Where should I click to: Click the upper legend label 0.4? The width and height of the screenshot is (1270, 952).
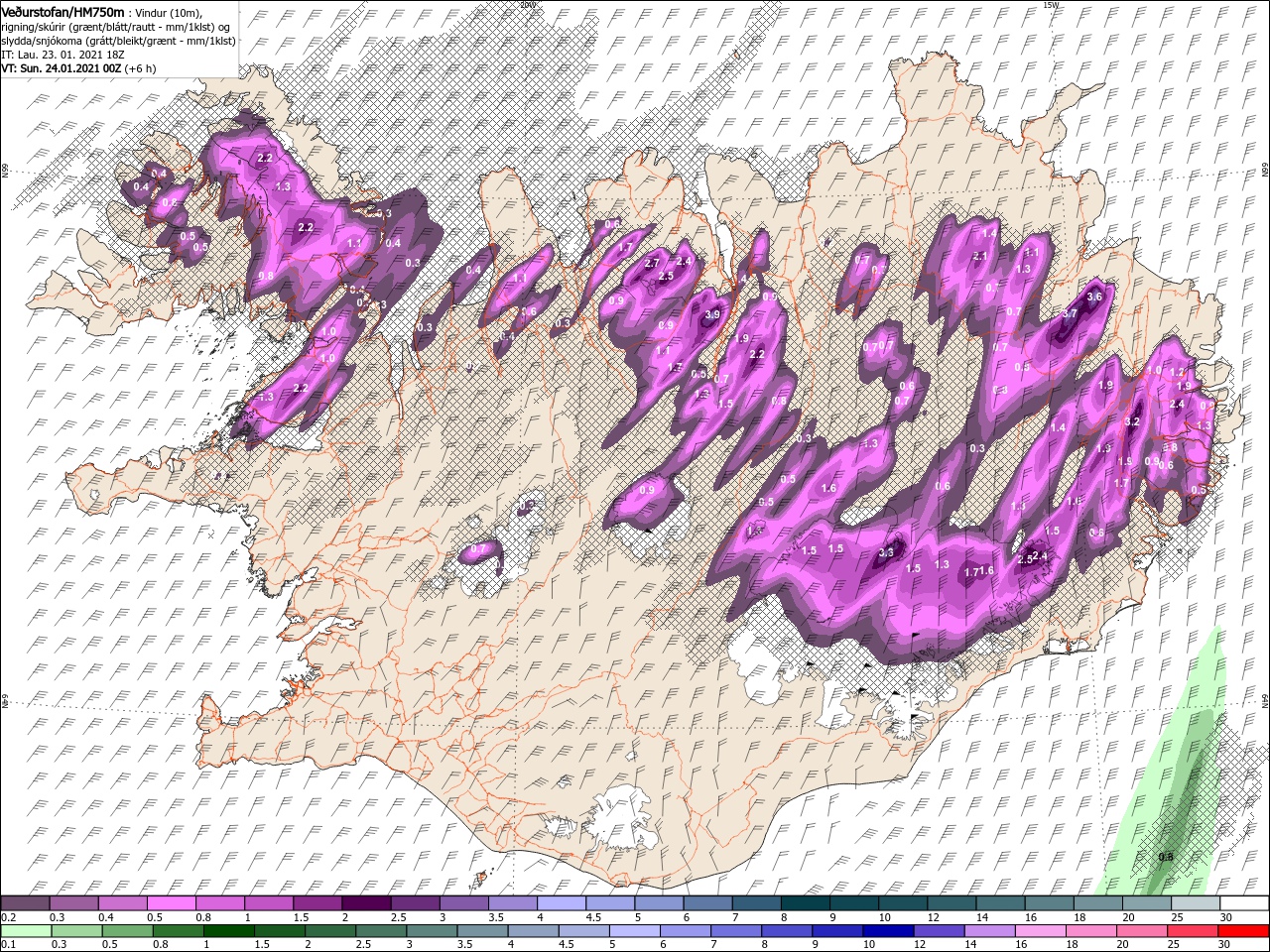pyautogui.click(x=106, y=917)
